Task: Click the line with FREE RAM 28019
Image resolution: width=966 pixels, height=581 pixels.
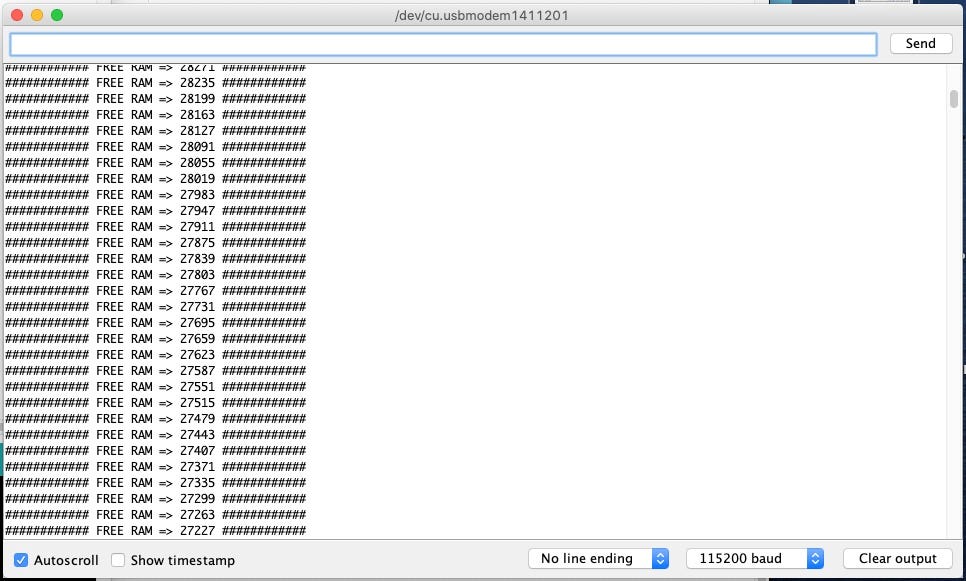Action: click(x=155, y=179)
